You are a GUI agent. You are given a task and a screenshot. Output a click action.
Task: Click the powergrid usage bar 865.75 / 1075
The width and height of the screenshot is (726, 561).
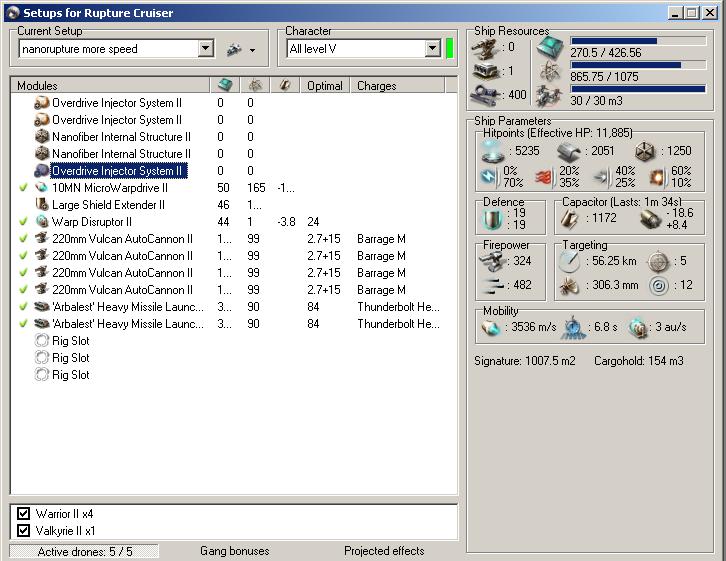[638, 65]
